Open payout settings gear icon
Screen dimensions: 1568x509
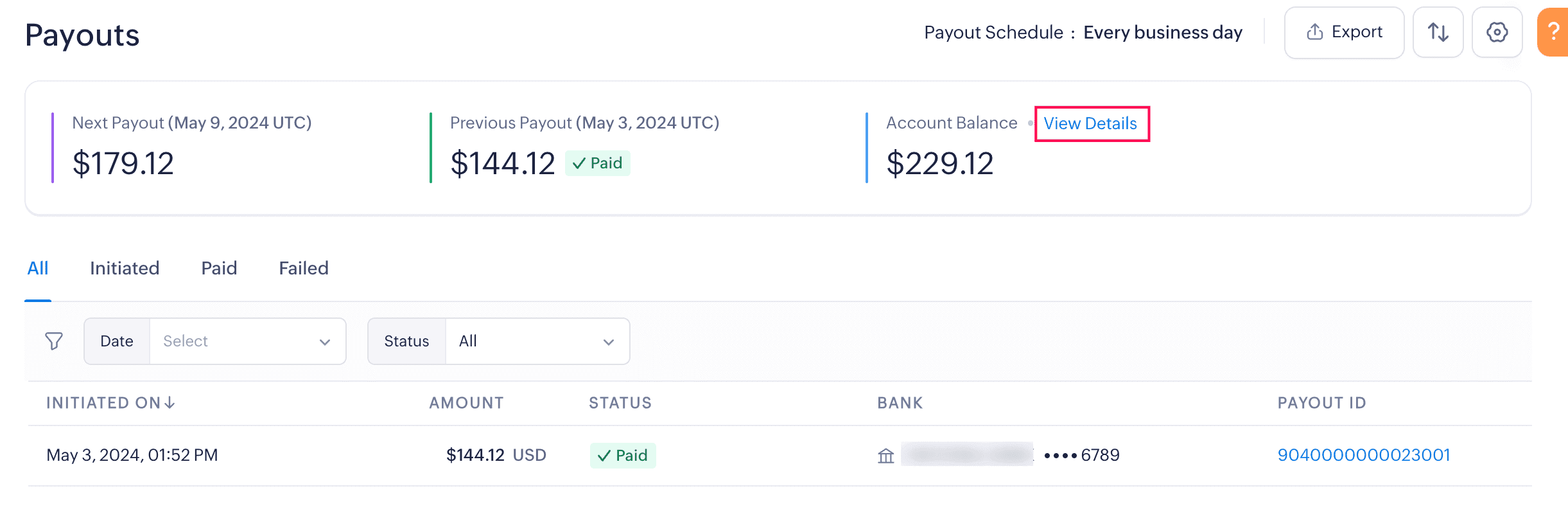tap(1497, 32)
